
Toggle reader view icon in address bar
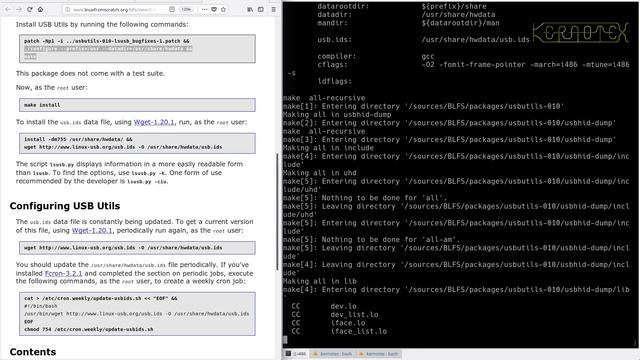pyautogui.click(x=172, y=9)
